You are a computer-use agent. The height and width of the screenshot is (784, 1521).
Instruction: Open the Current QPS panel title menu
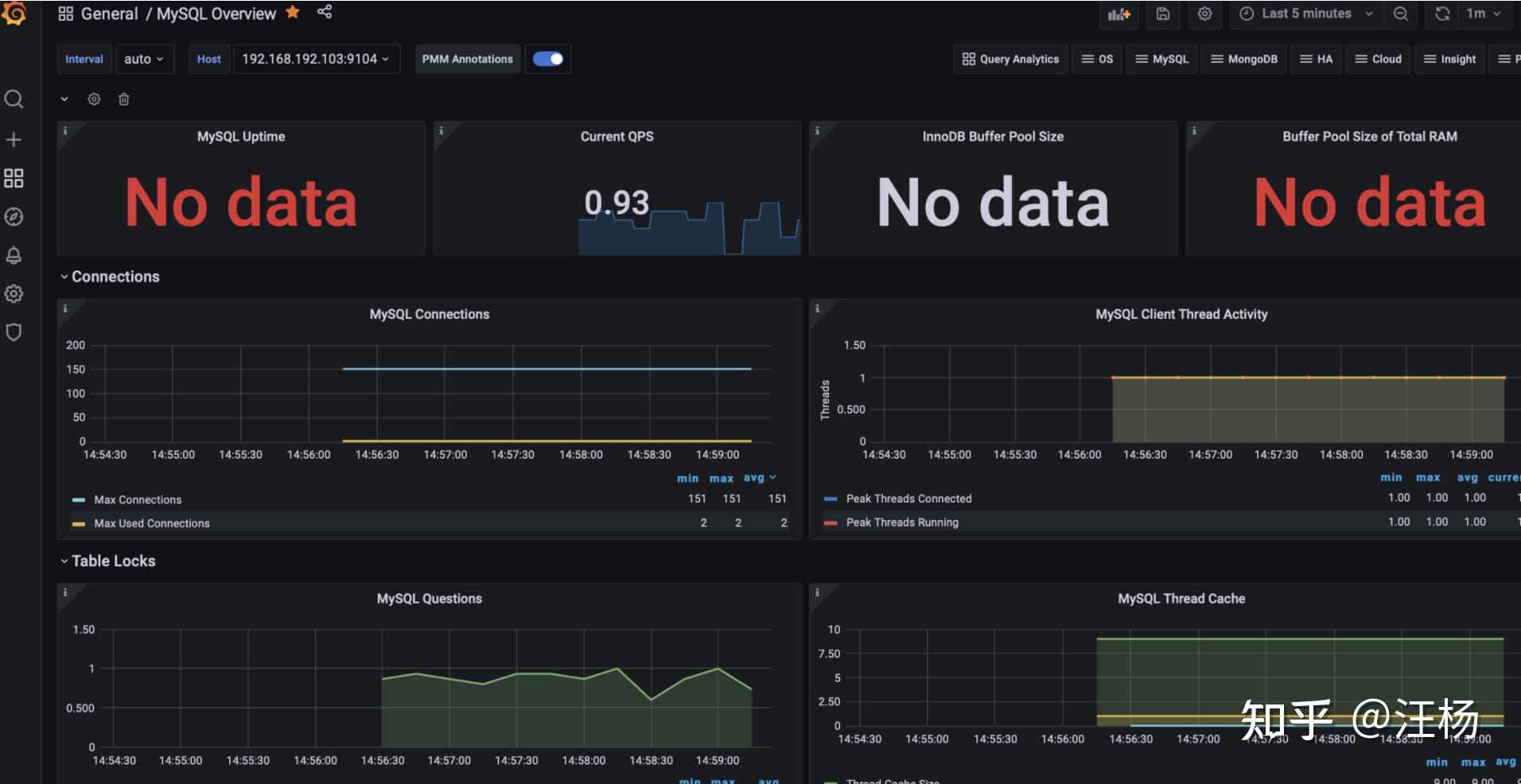click(617, 137)
